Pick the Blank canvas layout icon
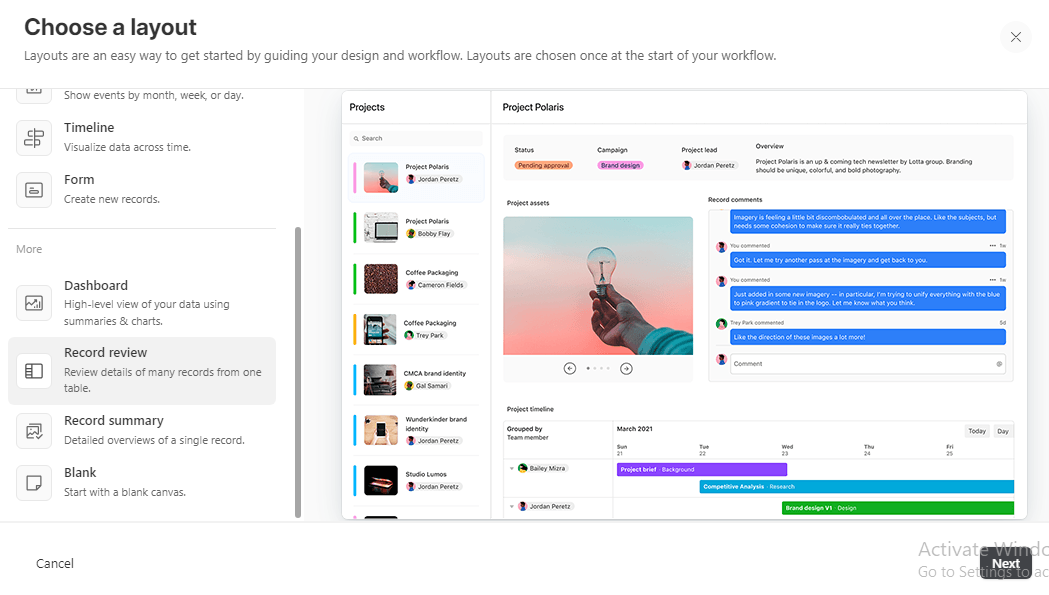 34,481
